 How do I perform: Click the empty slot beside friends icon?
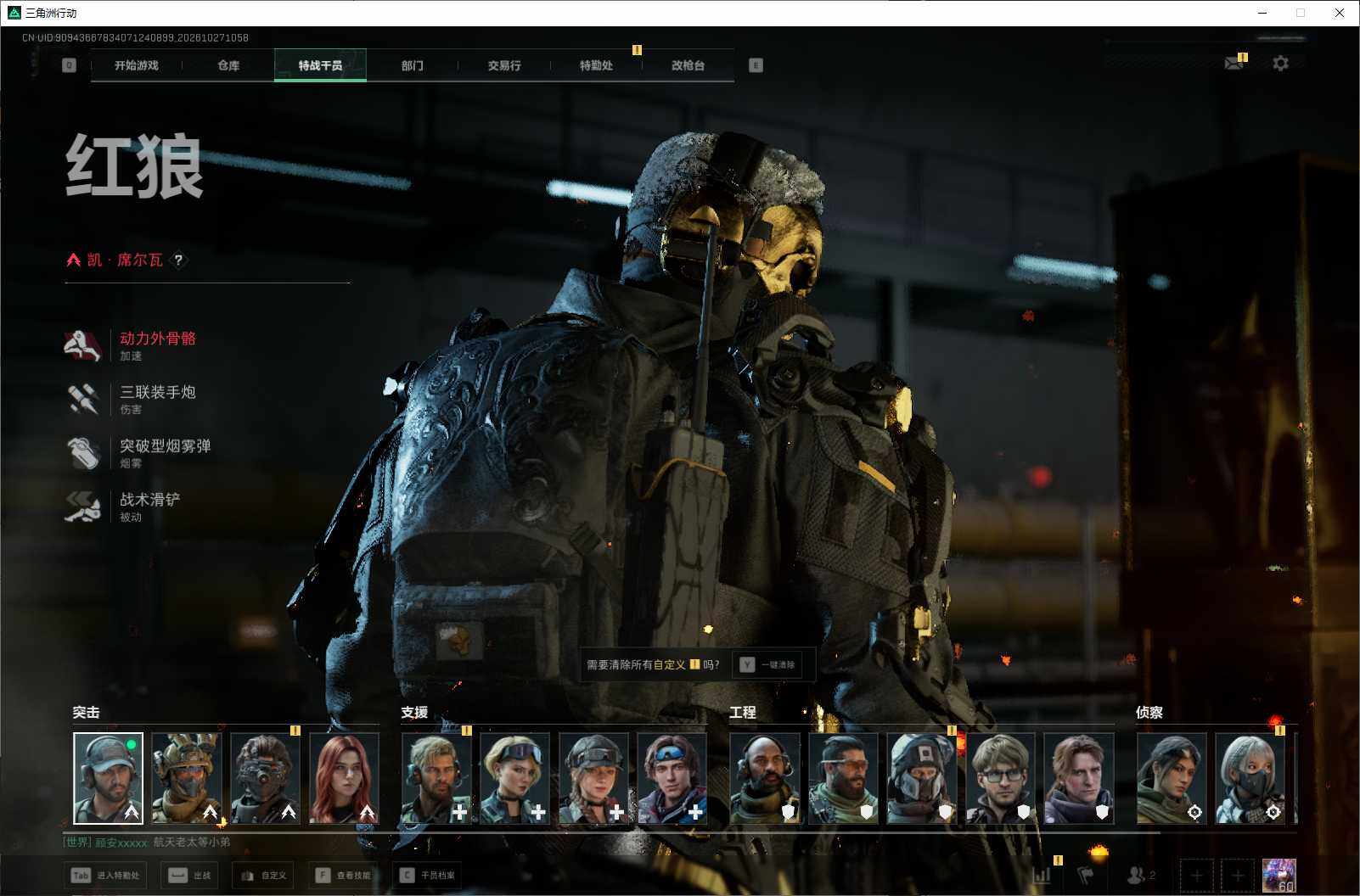click(1196, 876)
